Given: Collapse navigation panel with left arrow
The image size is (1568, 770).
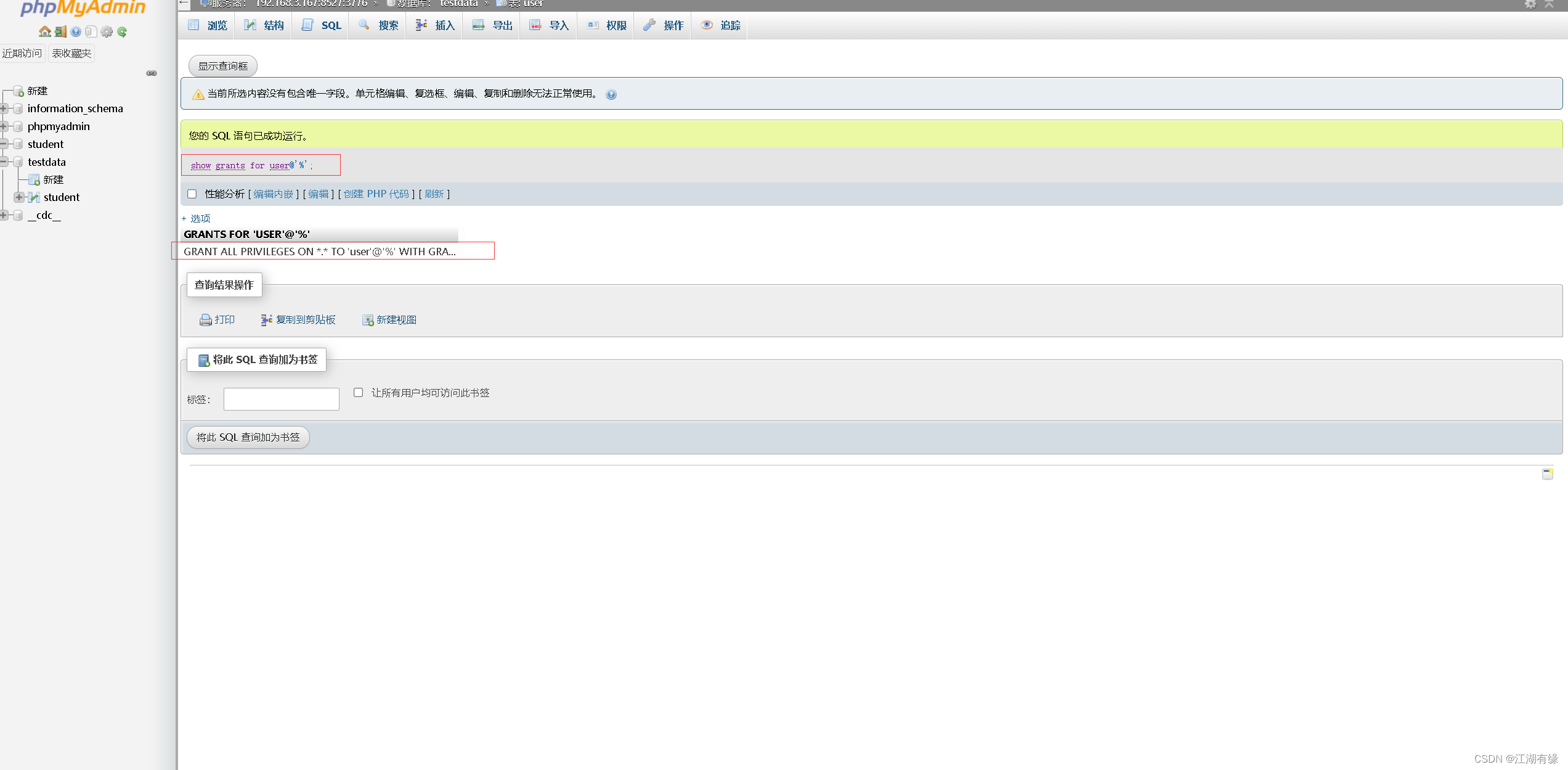Looking at the screenshot, I should 183,4.
